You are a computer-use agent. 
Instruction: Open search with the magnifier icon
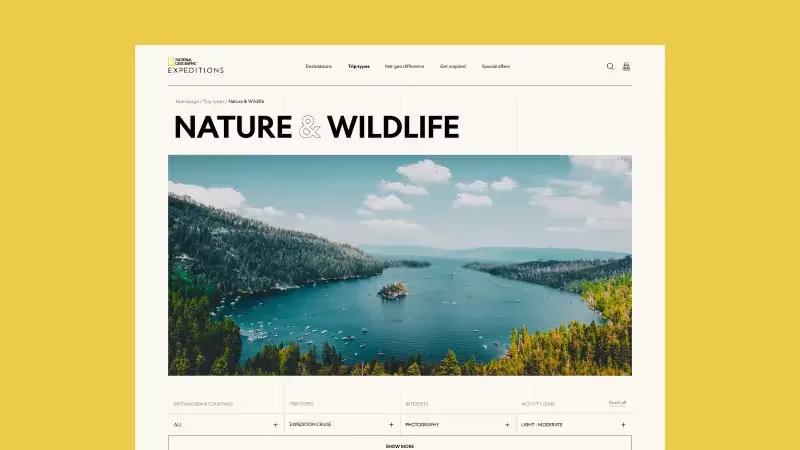tap(610, 66)
